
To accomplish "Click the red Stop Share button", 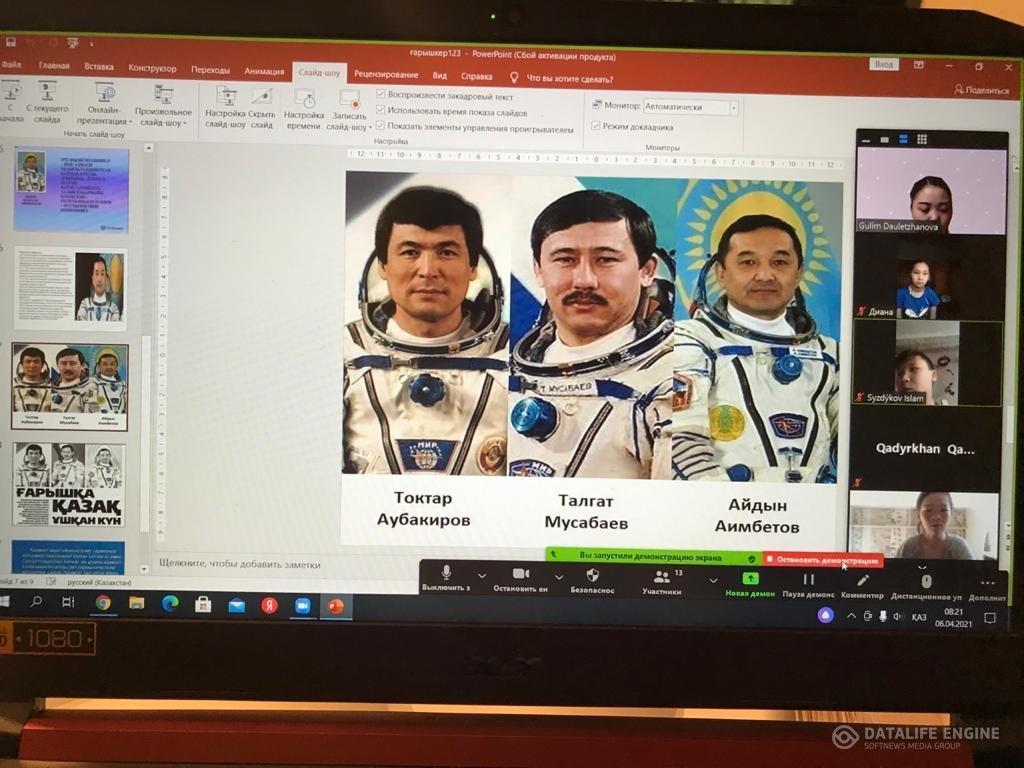I will click(x=823, y=561).
